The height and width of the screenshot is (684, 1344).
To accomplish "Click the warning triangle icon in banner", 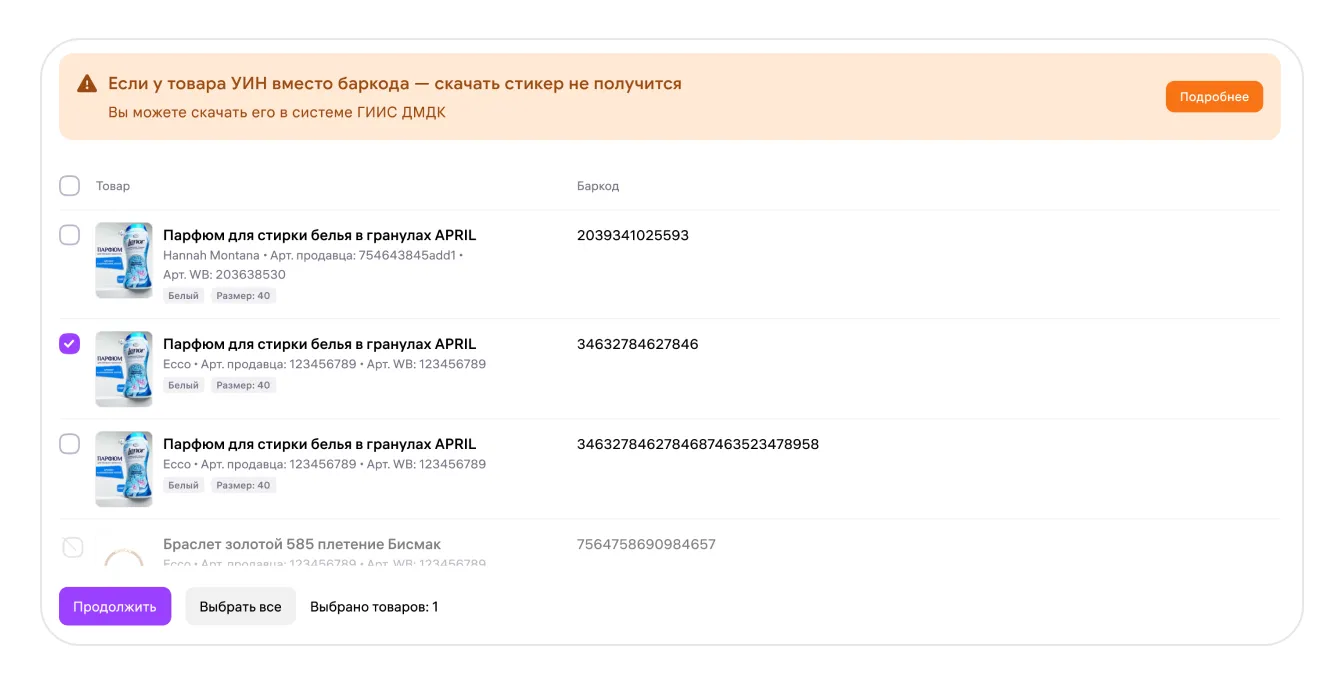I will pyautogui.click(x=87, y=84).
